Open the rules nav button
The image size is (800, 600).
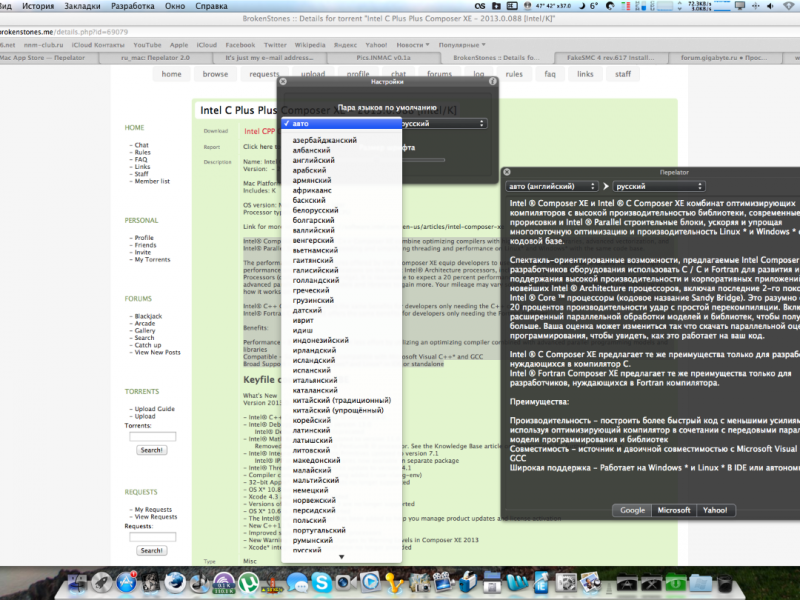click(x=514, y=74)
